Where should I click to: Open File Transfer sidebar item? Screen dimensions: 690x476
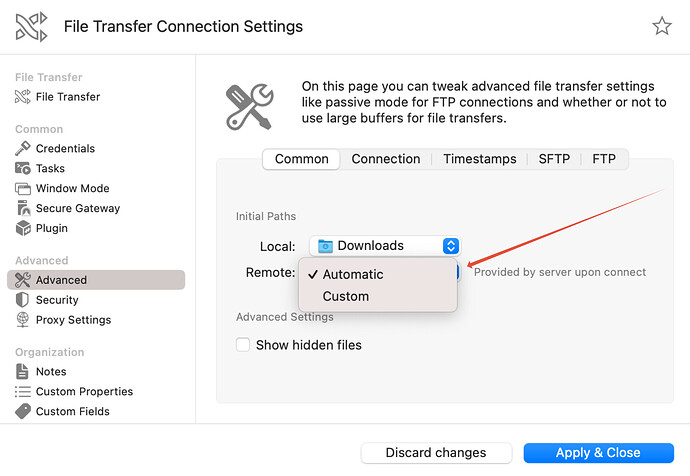point(67,97)
